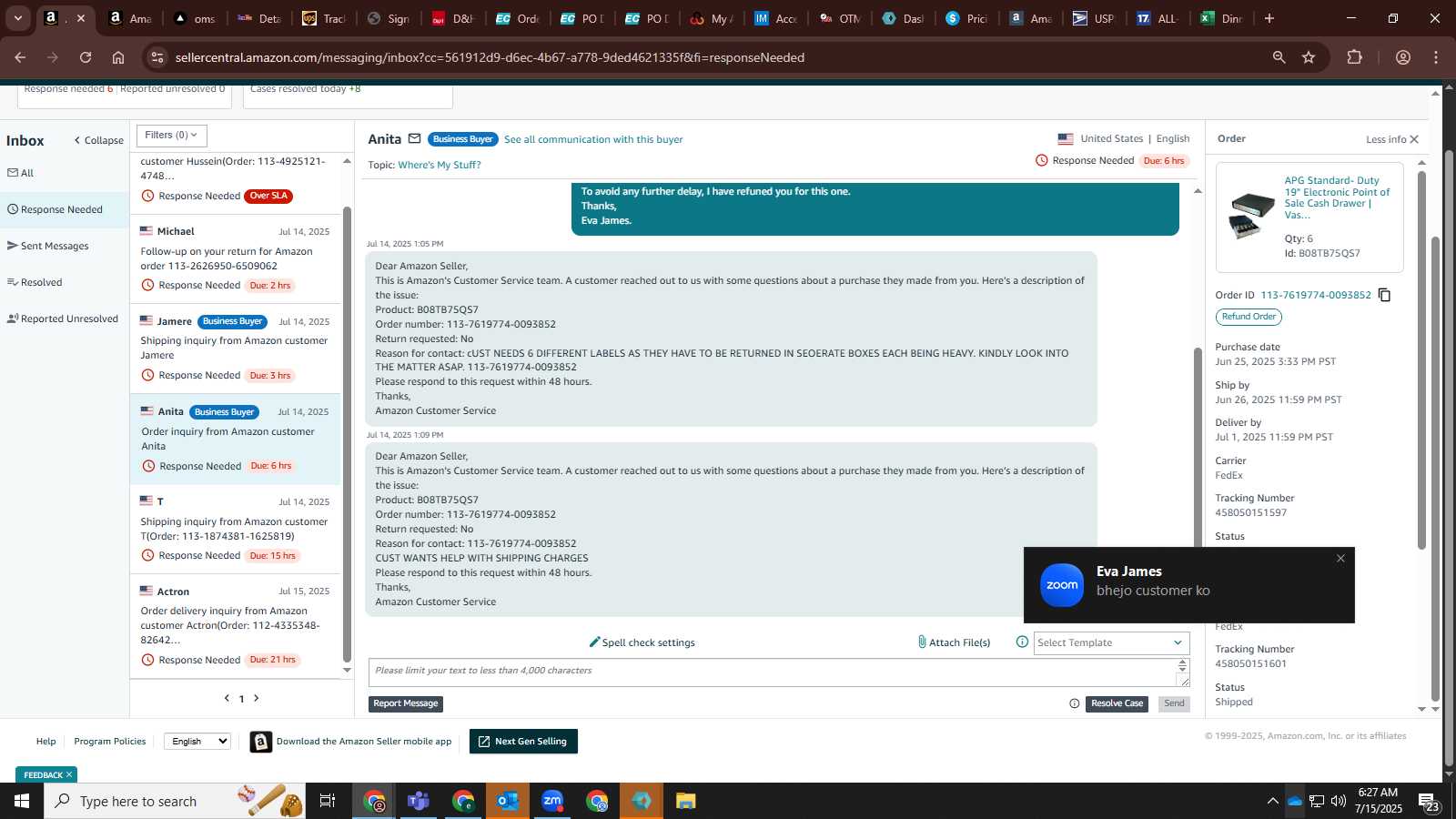The width and height of the screenshot is (1456, 819).
Task: Open File Explorer from taskbar
Action: pos(686,801)
